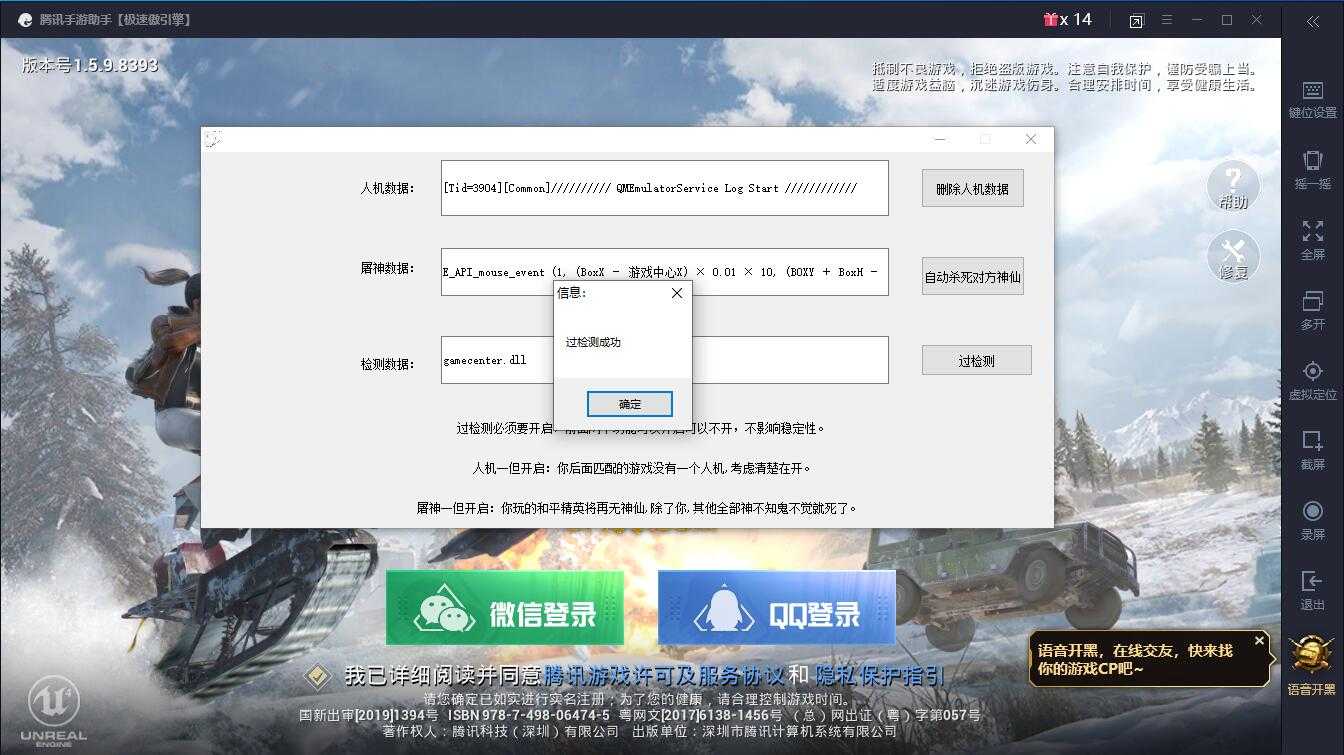Open 语音开黑 voice chat icon
The width and height of the screenshot is (1344, 755).
tap(1311, 666)
